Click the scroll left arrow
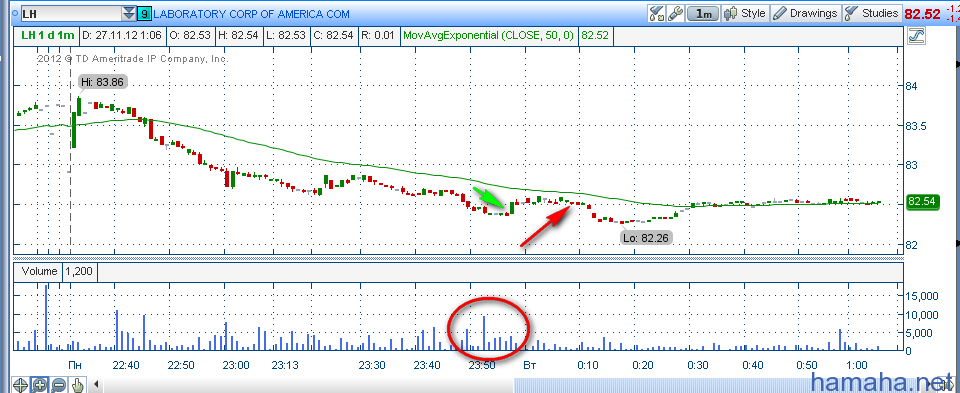 click(96, 385)
